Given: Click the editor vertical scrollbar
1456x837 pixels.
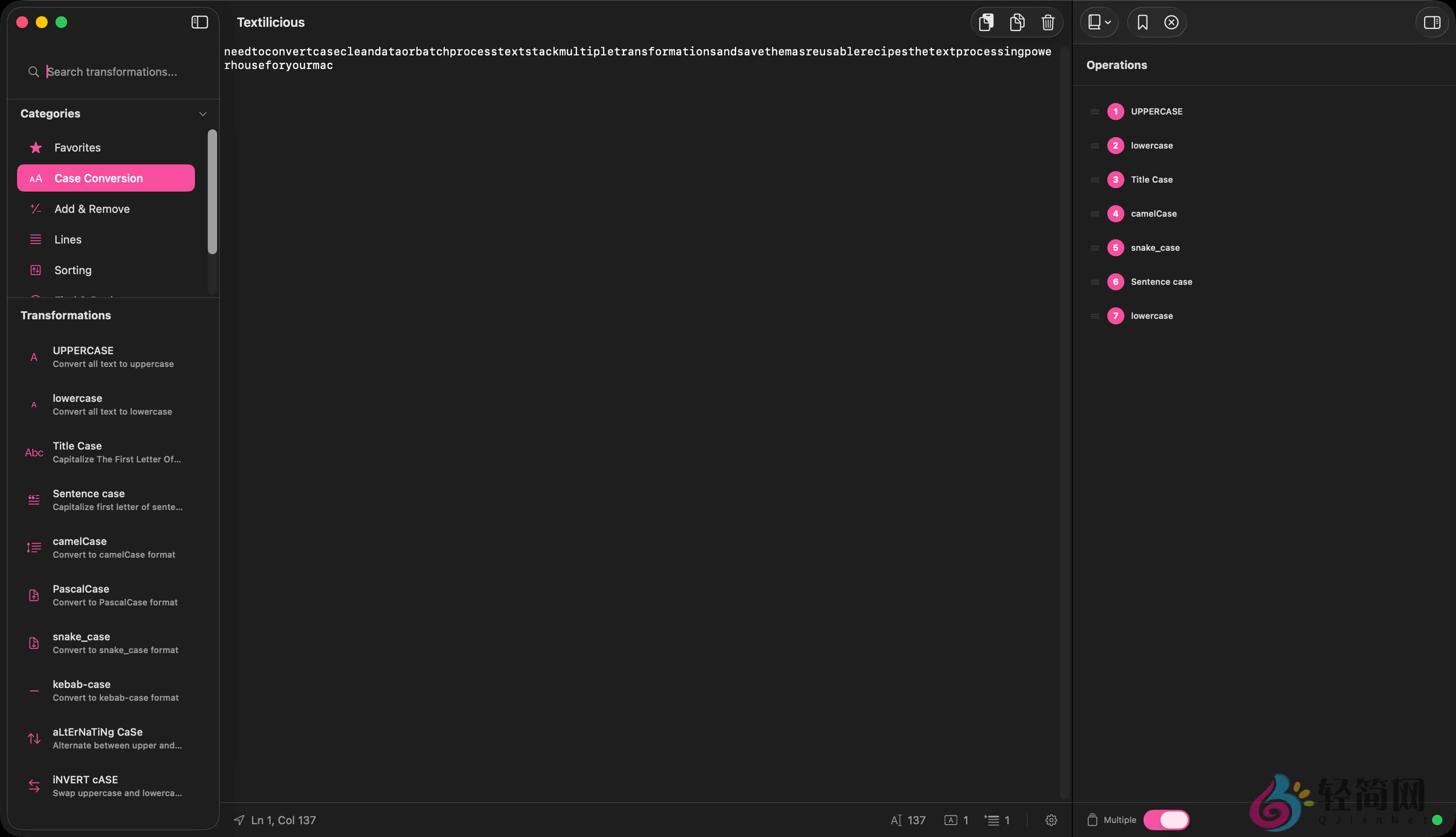Looking at the screenshot, I should tap(1065, 424).
